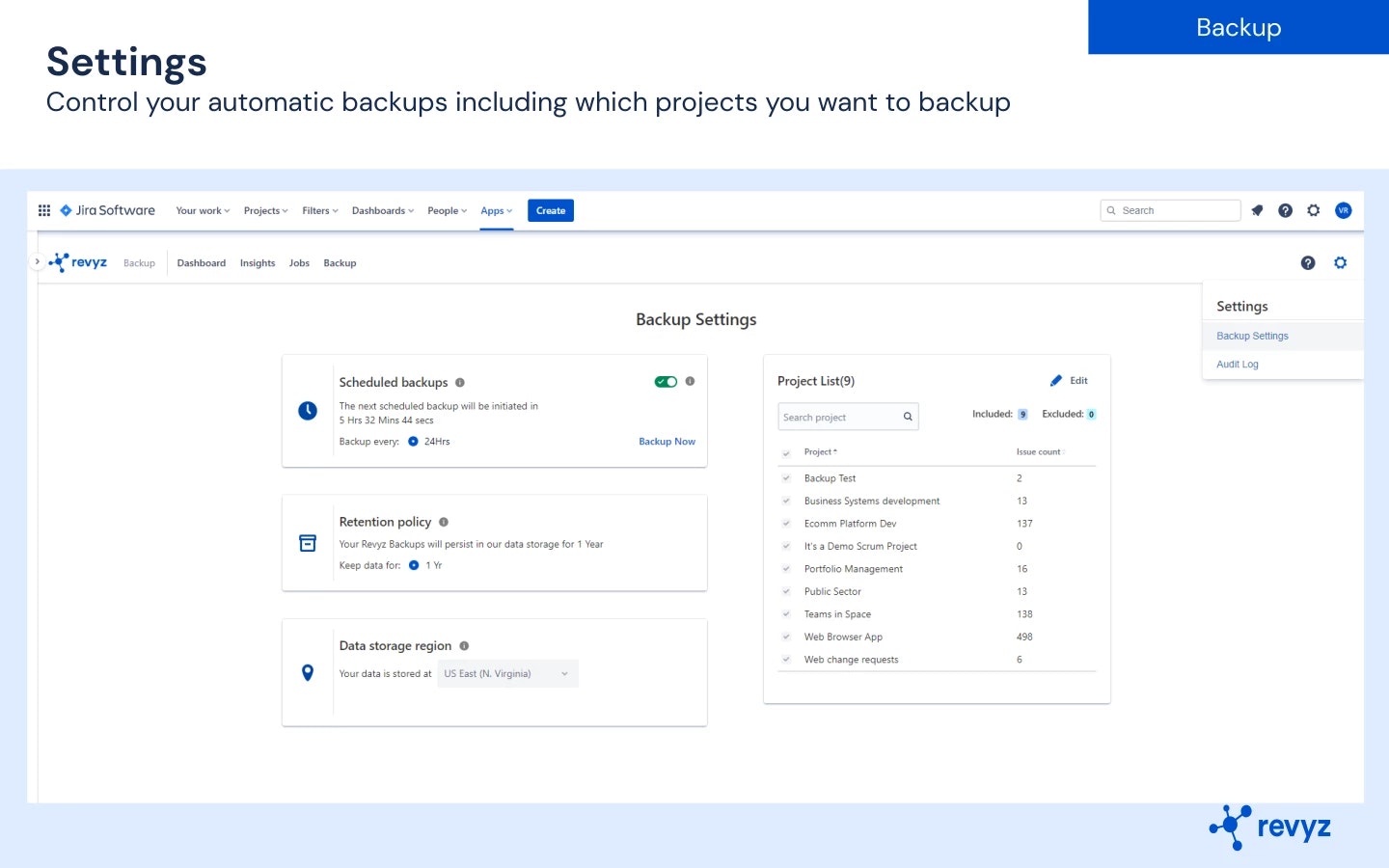Image resolution: width=1389 pixels, height=868 pixels.
Task: Select Backup Settings in Settings menu
Action: [x=1283, y=337]
